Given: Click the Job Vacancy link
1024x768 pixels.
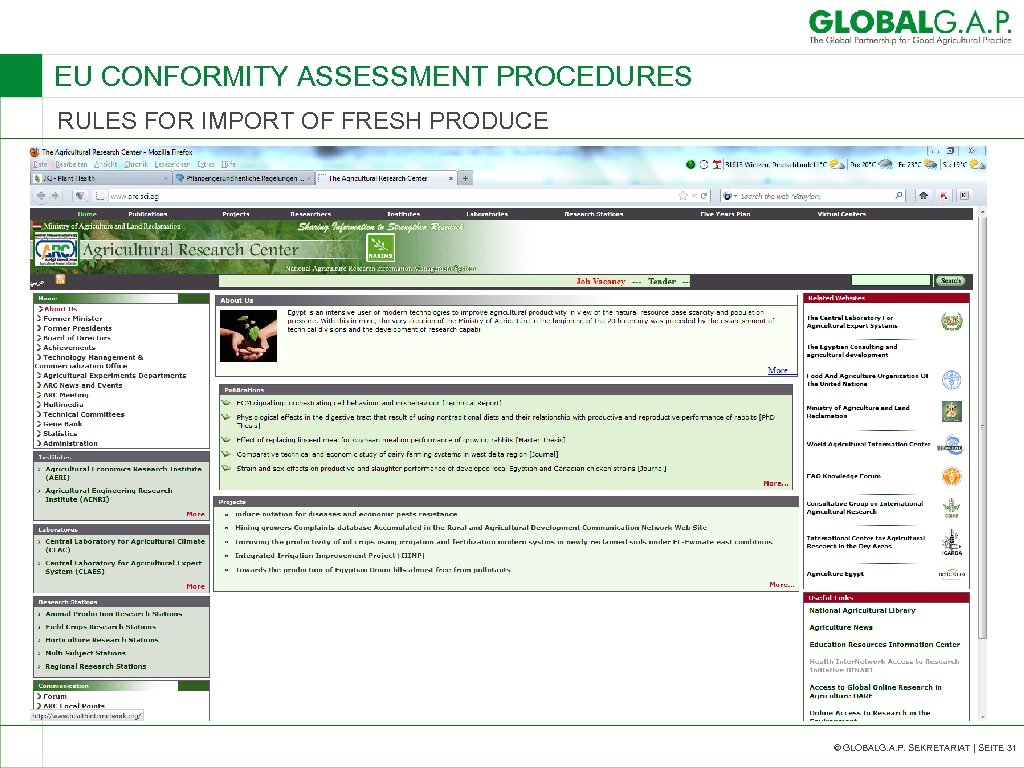Looking at the screenshot, I should click(x=601, y=281).
